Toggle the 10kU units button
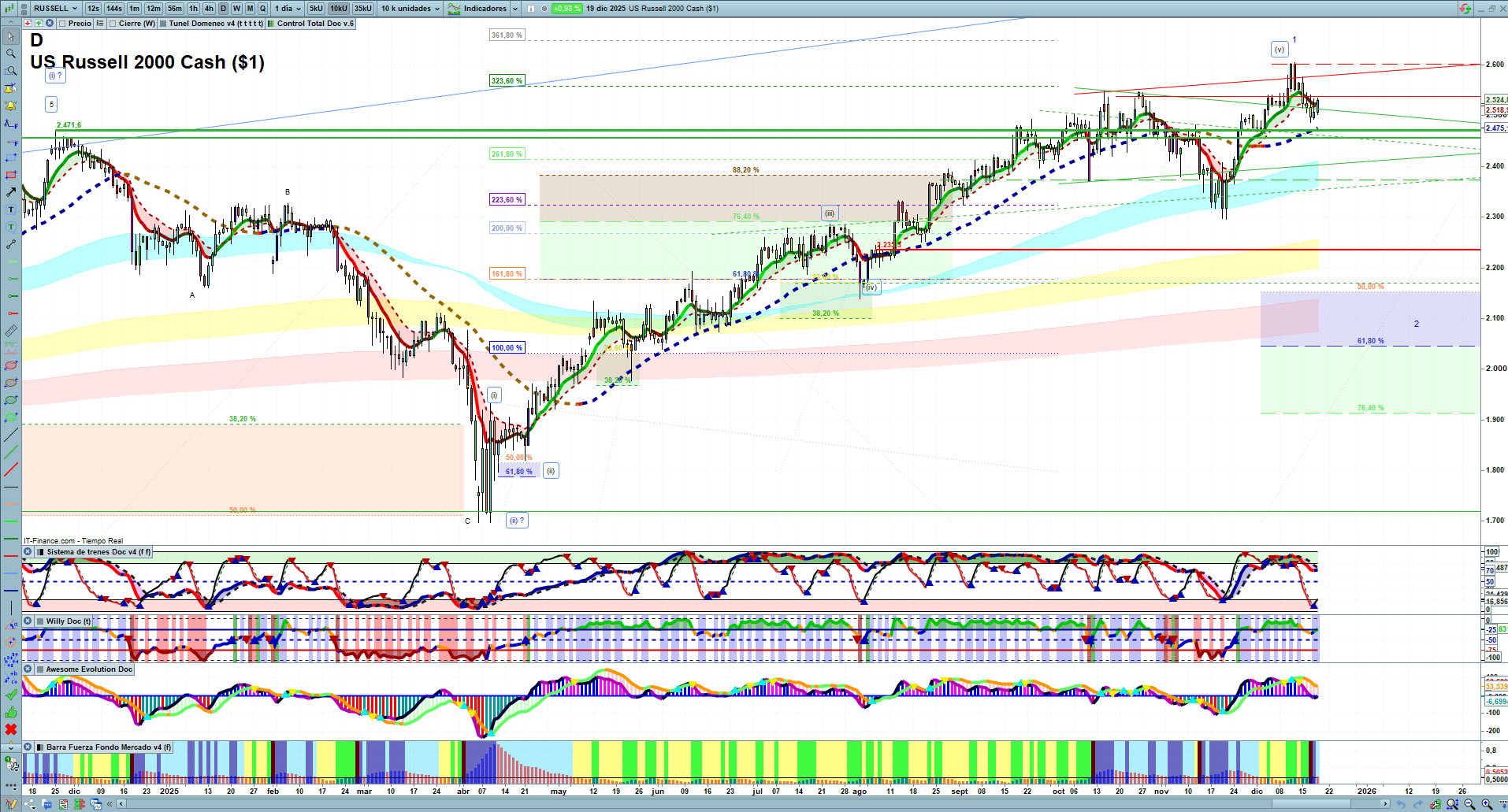Screen dimensions: 1508x812 point(339,9)
